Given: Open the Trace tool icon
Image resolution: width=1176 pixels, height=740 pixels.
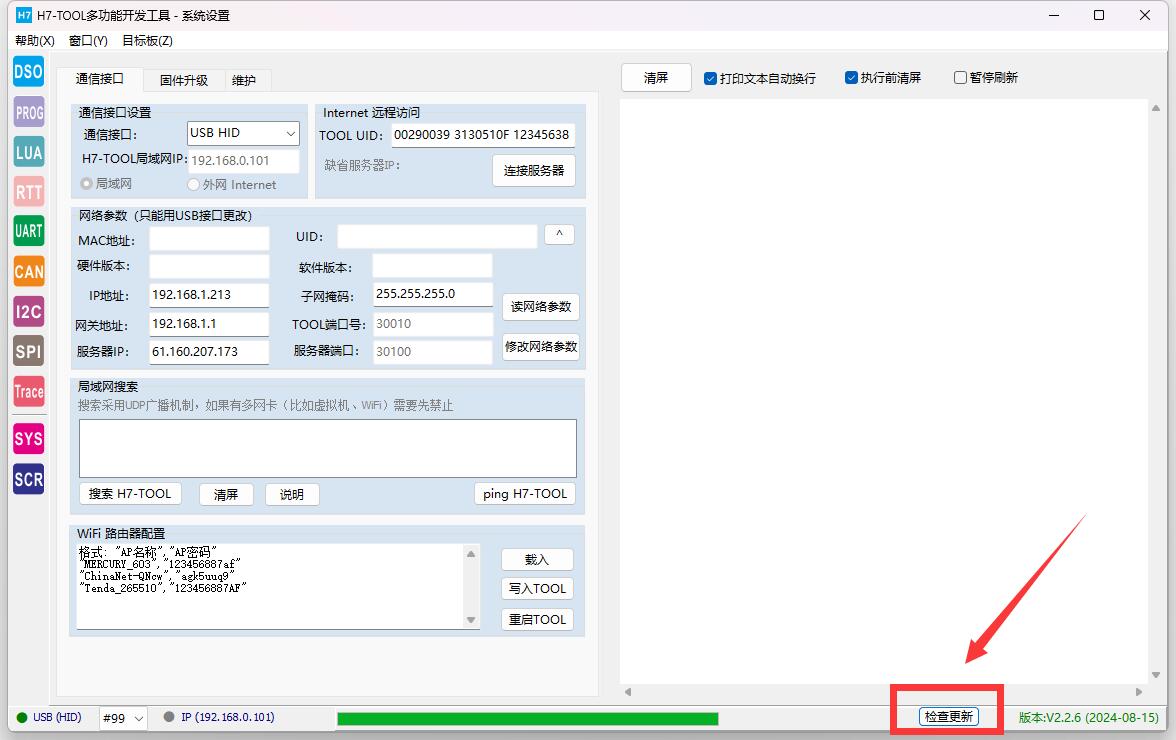Looking at the screenshot, I should click(28, 391).
